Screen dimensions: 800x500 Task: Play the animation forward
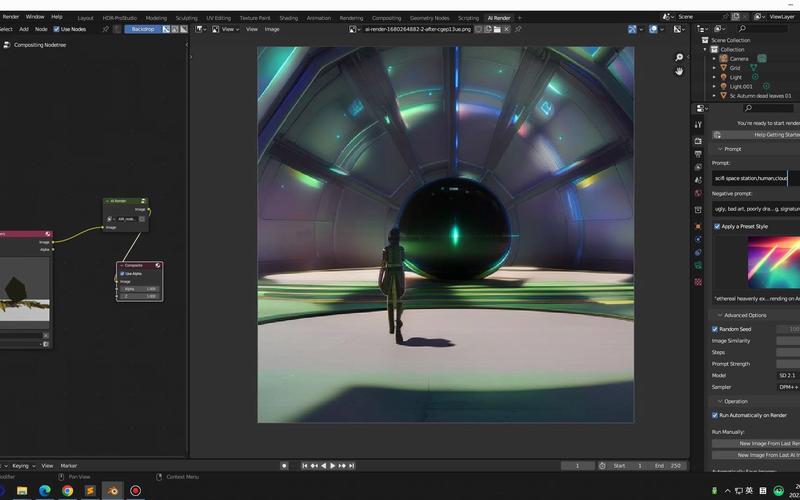pyautogui.click(x=333, y=466)
